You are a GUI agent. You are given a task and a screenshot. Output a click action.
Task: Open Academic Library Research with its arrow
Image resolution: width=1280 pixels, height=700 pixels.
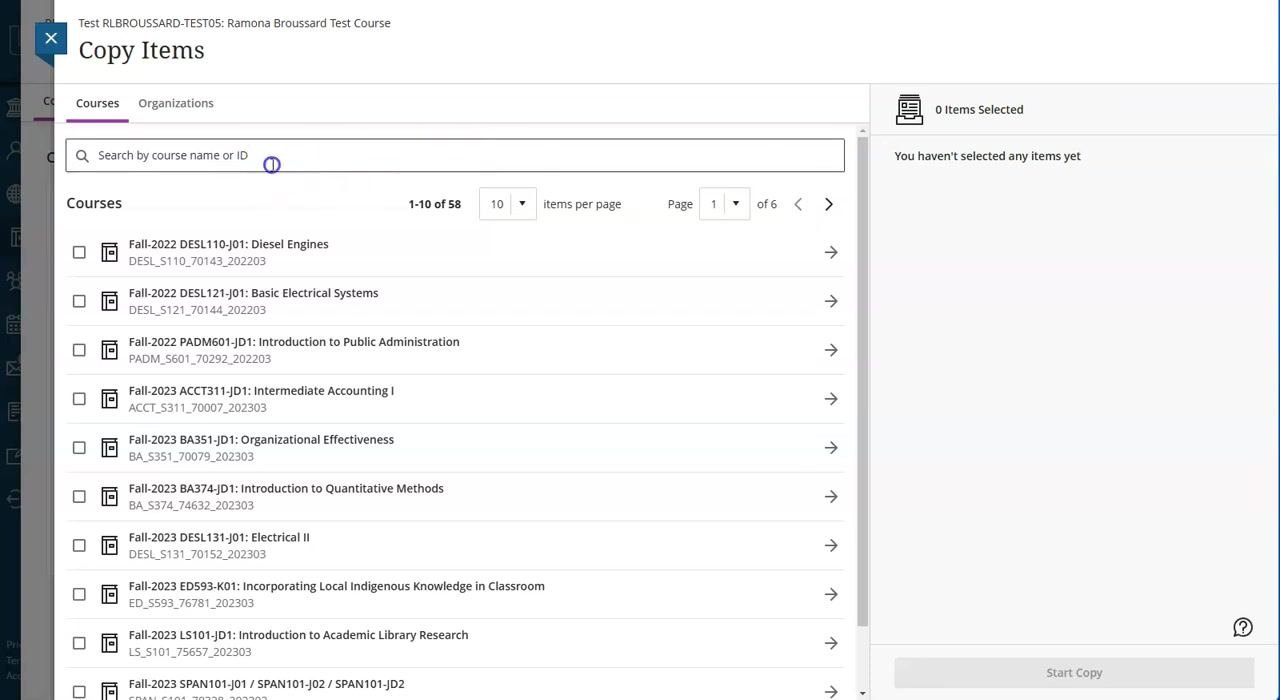831,644
